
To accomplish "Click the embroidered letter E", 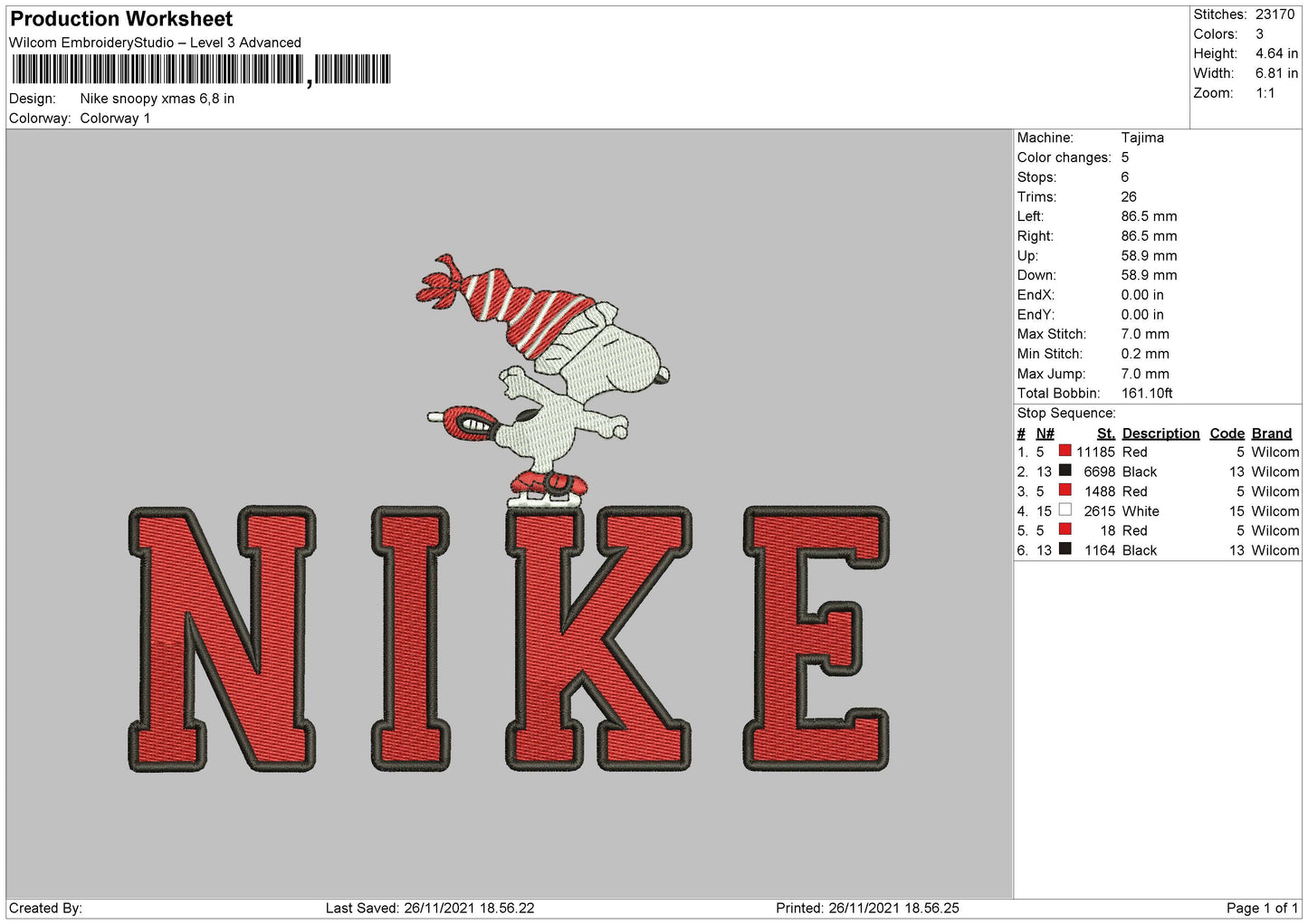I will [816, 639].
